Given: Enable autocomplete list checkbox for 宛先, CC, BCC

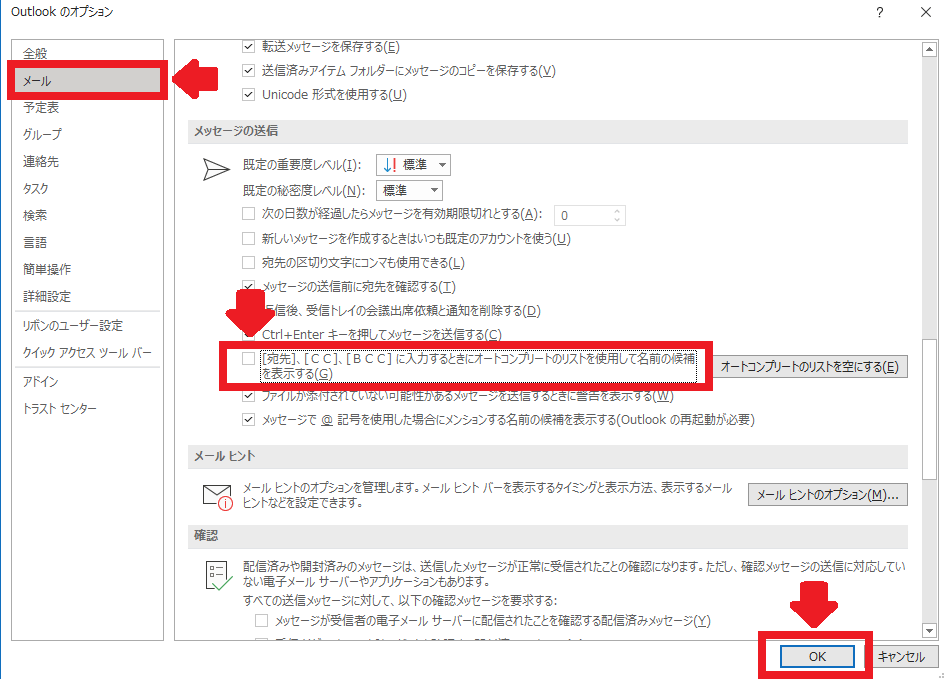Looking at the screenshot, I should pyautogui.click(x=248, y=358).
